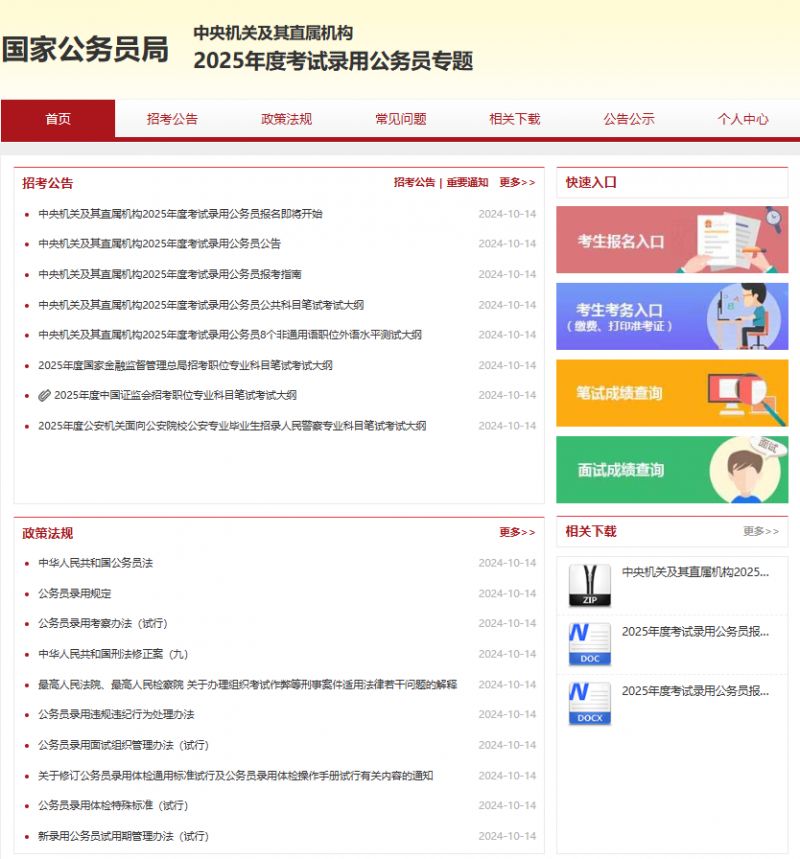Open the 个人中心 nav tab
The height and width of the screenshot is (859, 800).
pyautogui.click(x=743, y=119)
